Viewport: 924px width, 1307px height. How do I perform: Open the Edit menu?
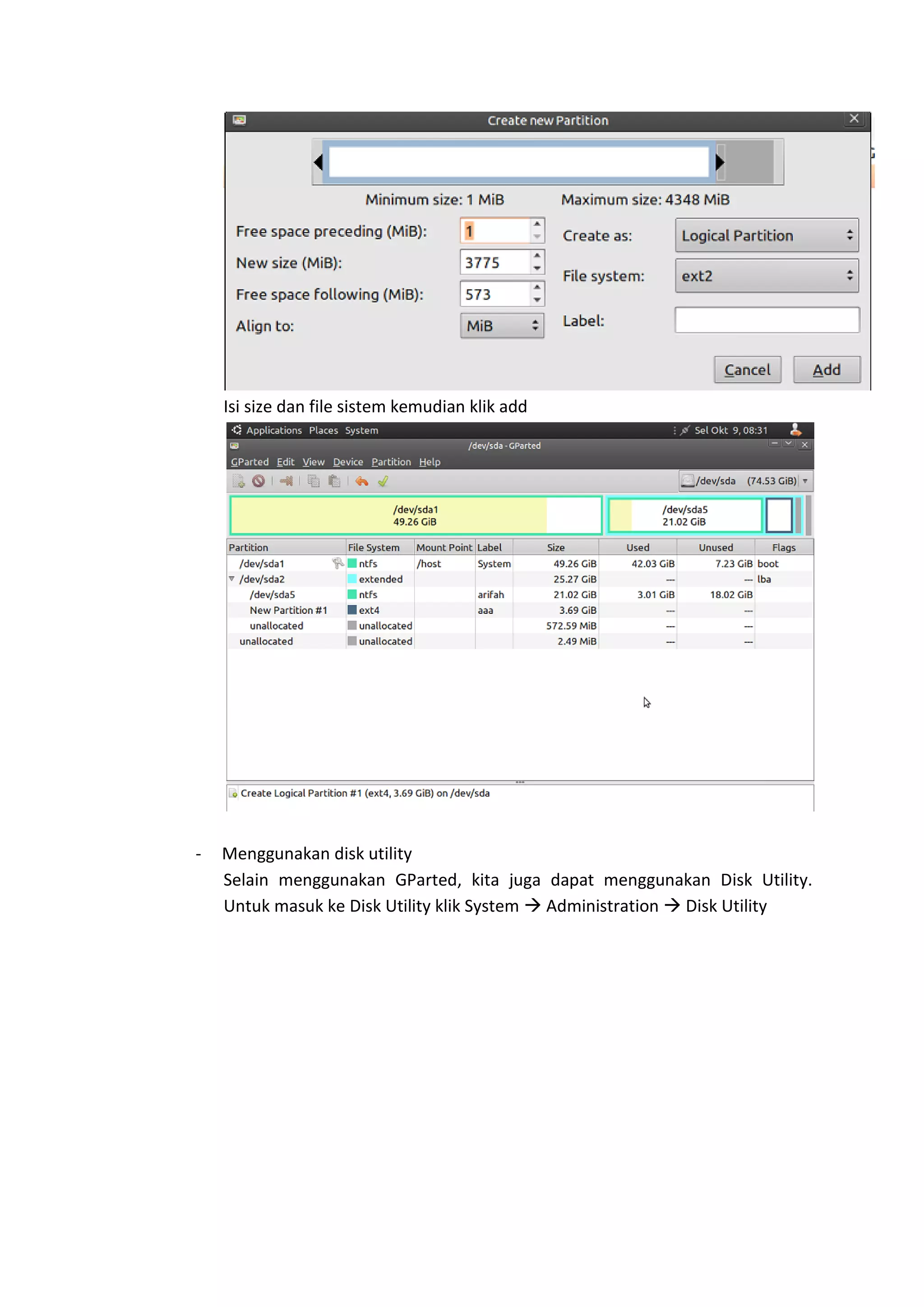point(285,462)
